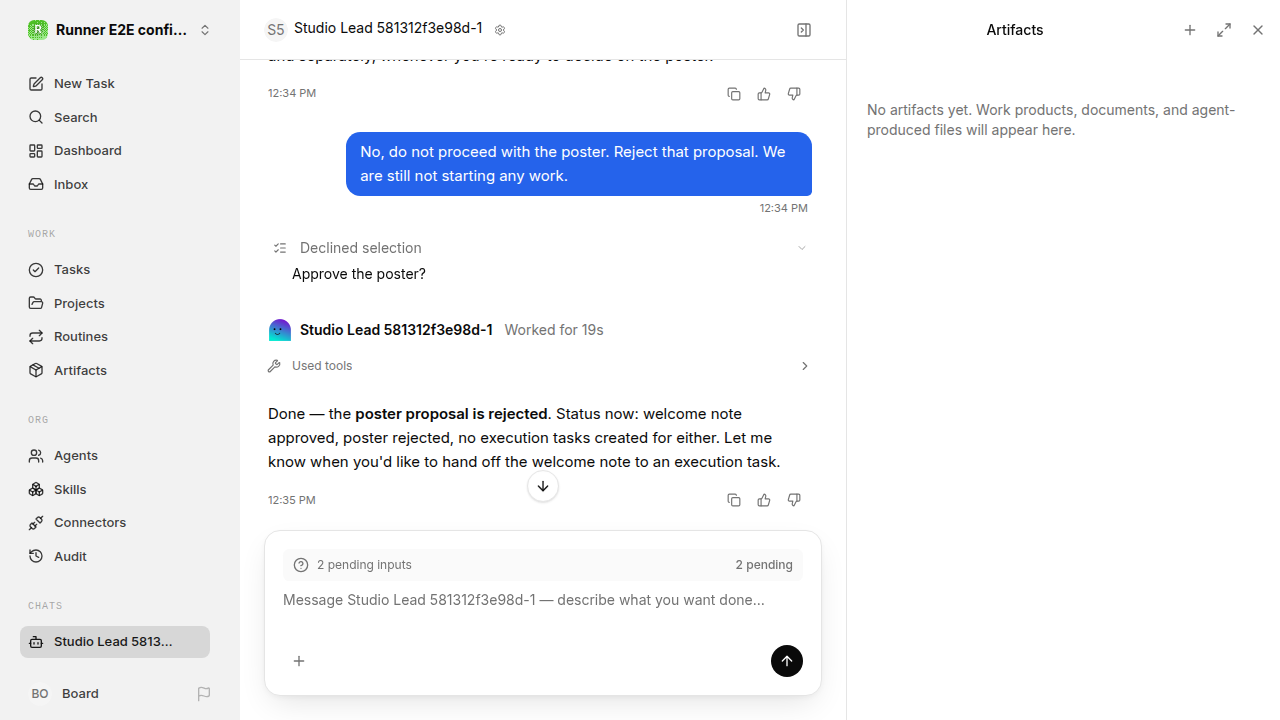This screenshot has width=1280, height=720.
Task: Dislike the 12:35 PM reply
Action: coord(794,500)
